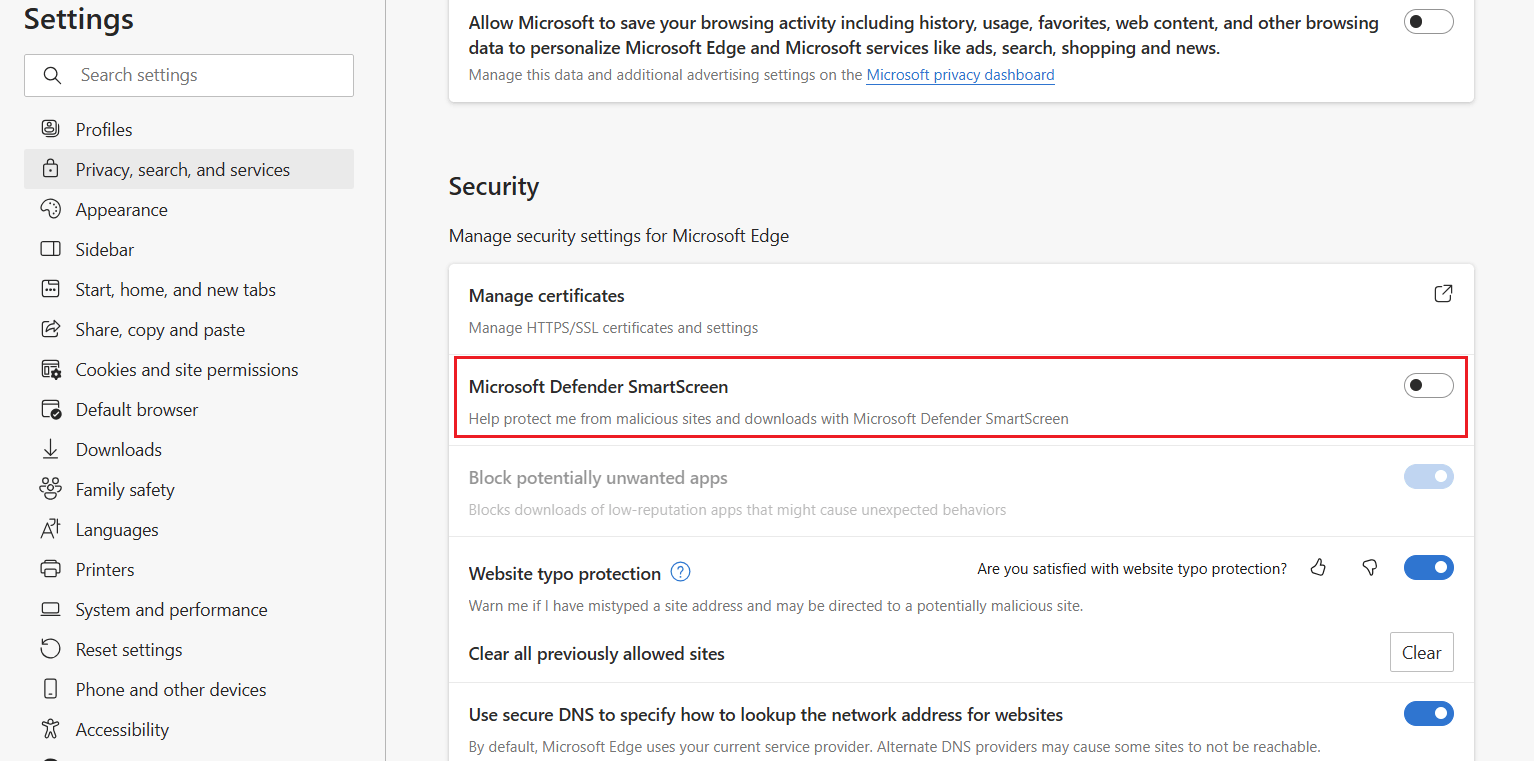Open the Languages settings page
The image size is (1534, 761).
(117, 529)
